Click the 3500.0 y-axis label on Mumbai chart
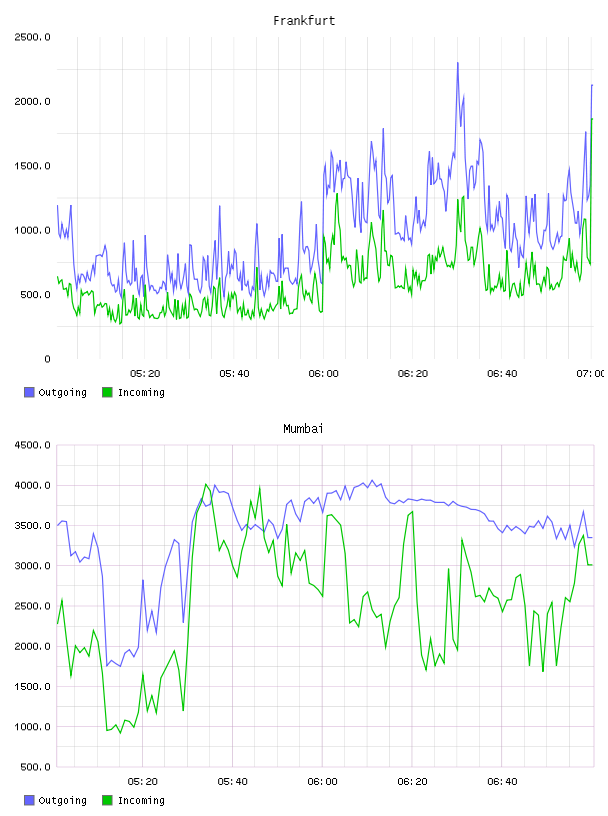 coord(32,526)
